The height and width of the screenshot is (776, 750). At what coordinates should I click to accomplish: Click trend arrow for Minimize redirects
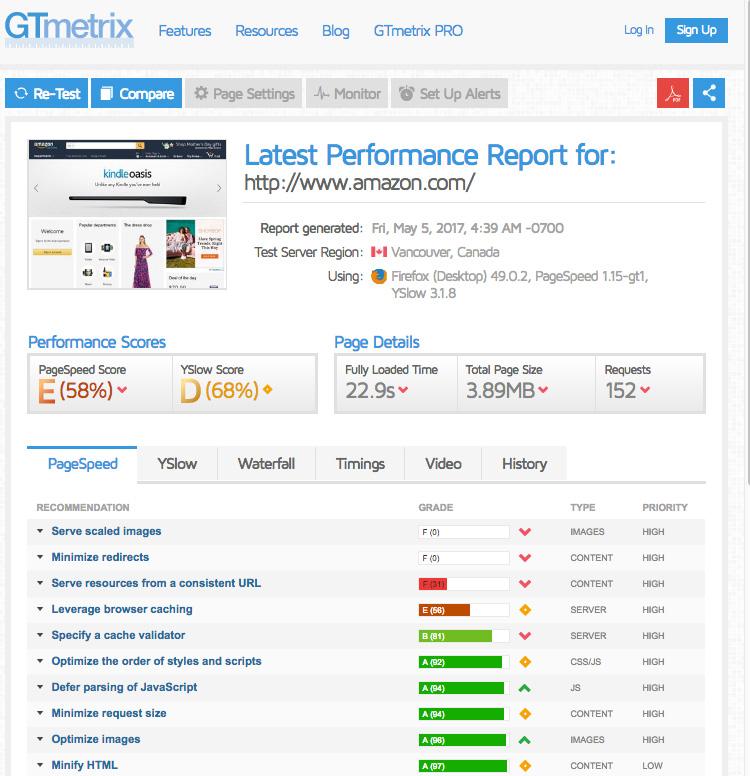point(525,558)
